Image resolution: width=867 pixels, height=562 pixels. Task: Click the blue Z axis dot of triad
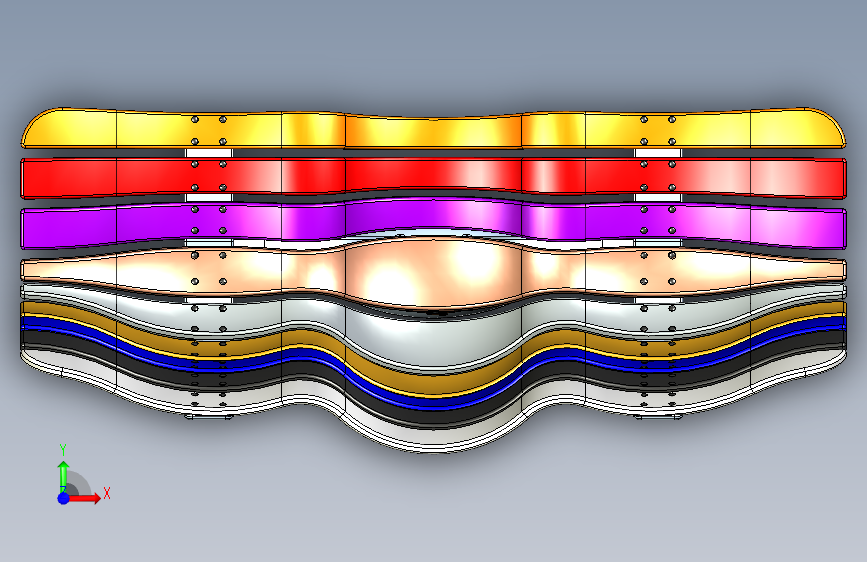click(63, 498)
